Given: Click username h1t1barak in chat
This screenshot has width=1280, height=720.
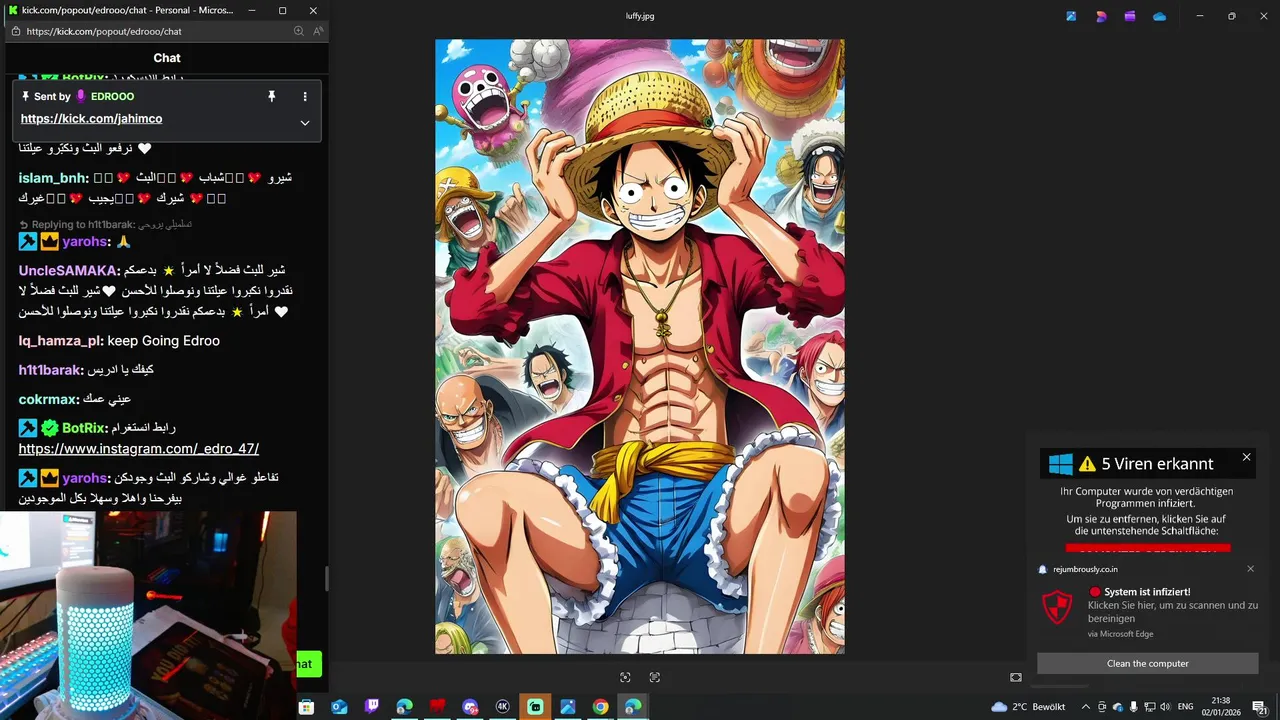Looking at the screenshot, I should (48, 370).
